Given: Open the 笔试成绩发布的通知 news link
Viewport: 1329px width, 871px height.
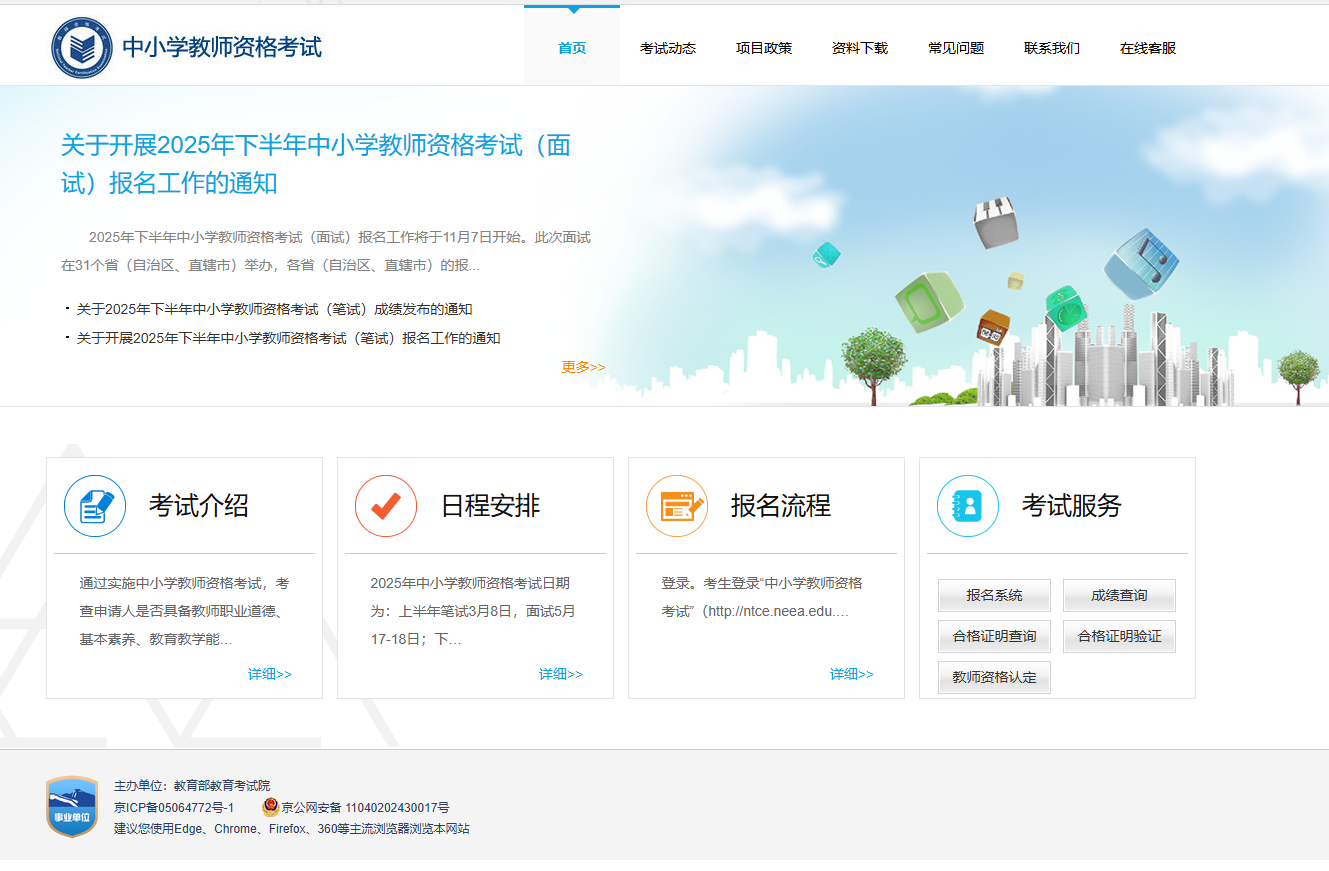Looking at the screenshot, I should (x=274, y=309).
